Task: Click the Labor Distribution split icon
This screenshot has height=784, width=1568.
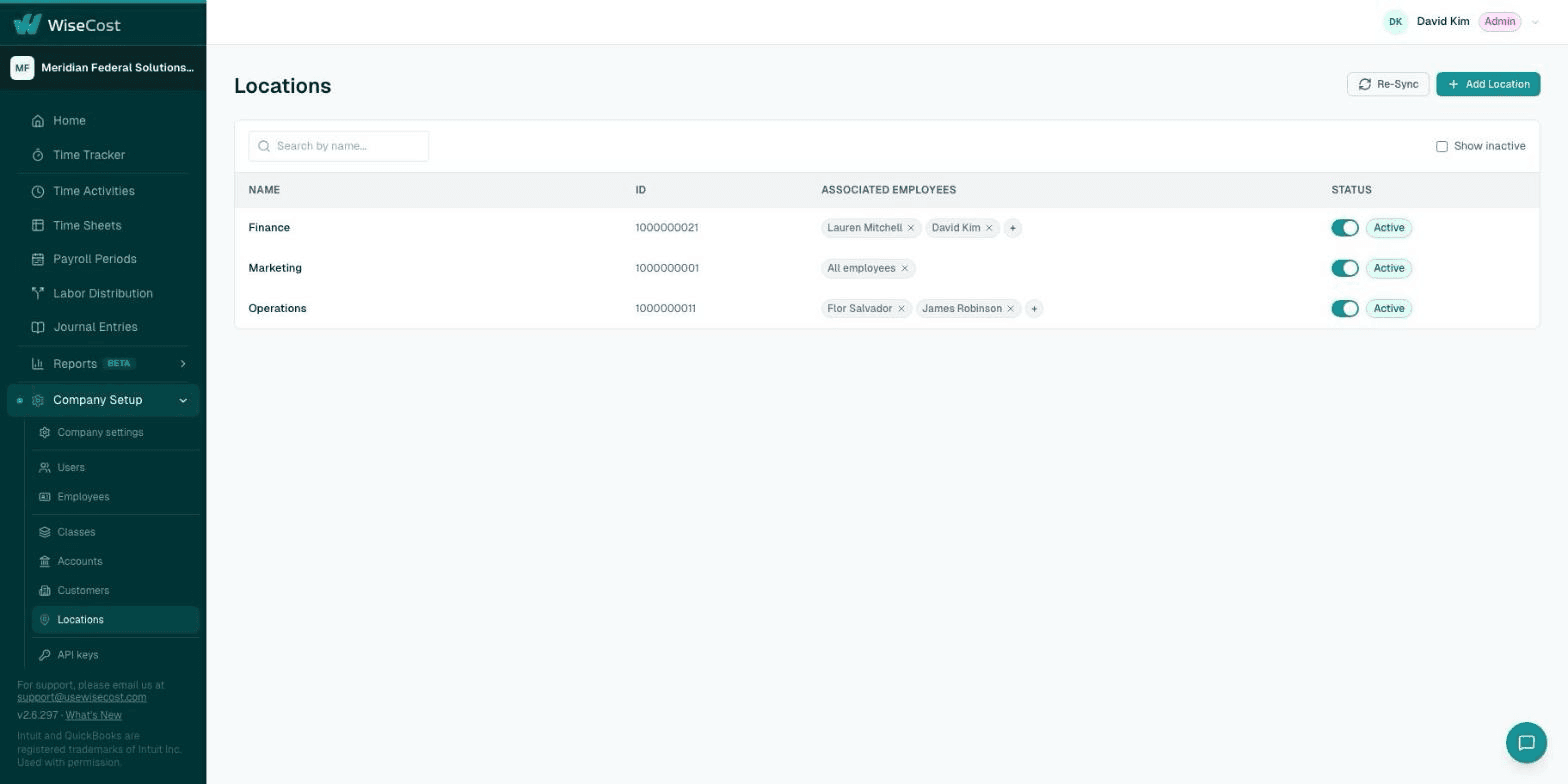Action: [x=38, y=293]
